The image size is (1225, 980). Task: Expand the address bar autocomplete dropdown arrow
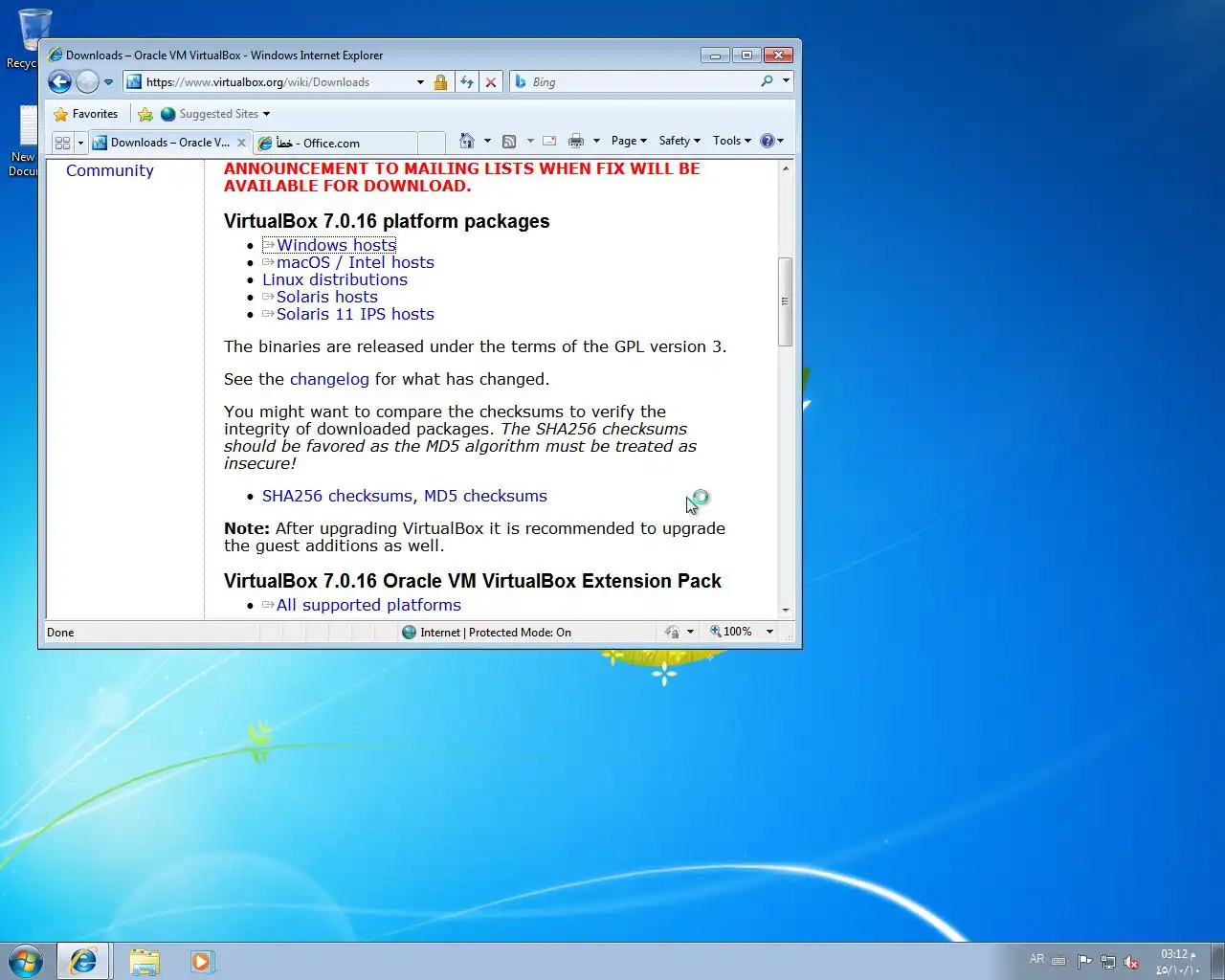point(420,82)
